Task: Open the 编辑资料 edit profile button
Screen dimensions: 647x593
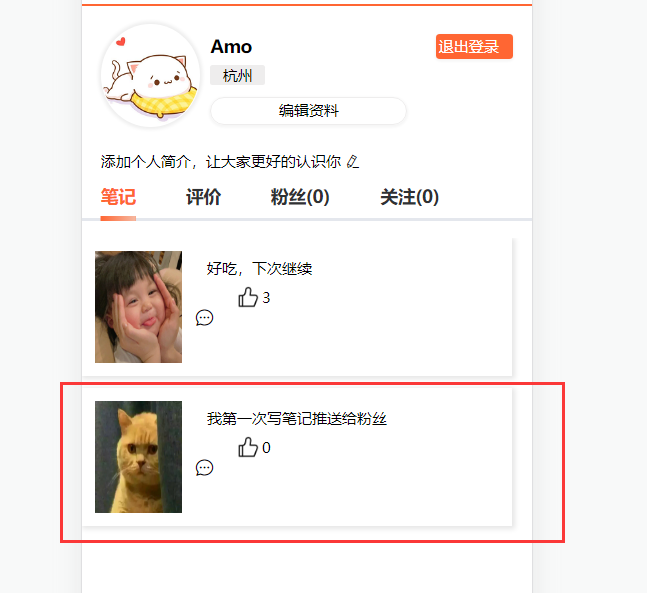Action: (x=308, y=111)
